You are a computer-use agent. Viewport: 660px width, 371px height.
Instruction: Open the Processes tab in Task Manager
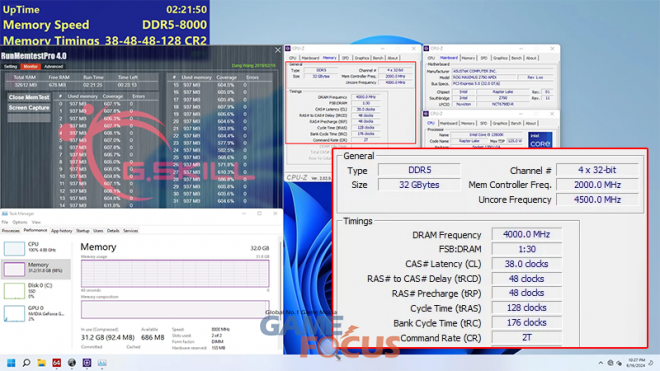11,231
